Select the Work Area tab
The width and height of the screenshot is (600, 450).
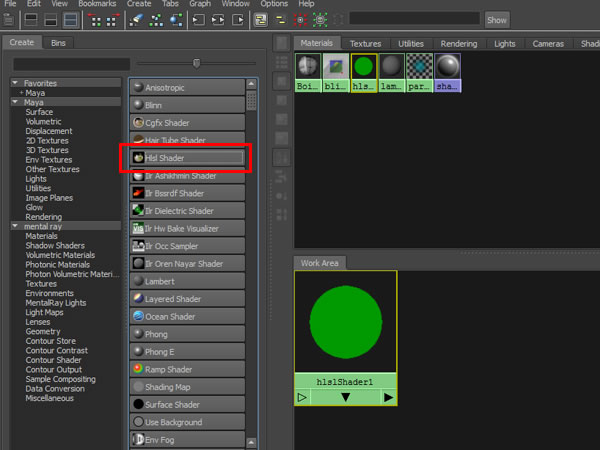coord(320,263)
